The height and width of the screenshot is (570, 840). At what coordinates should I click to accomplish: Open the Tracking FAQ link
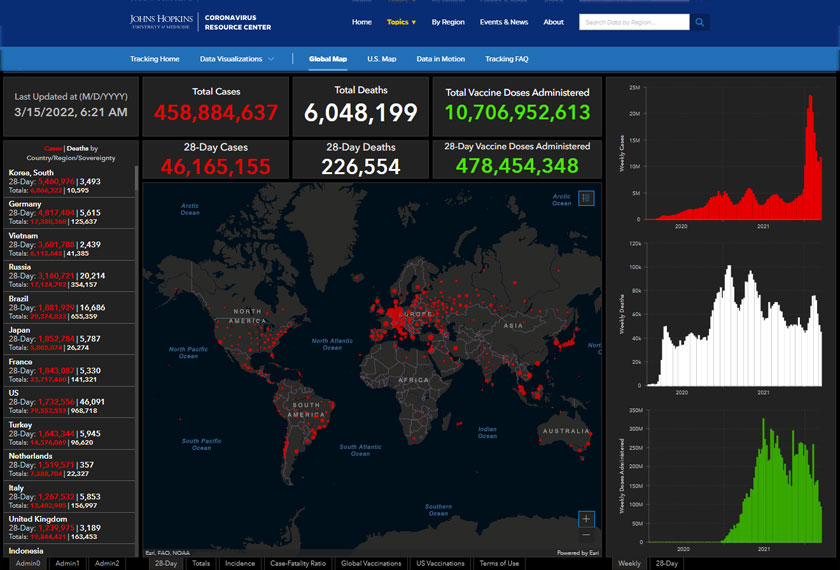[x=506, y=59]
